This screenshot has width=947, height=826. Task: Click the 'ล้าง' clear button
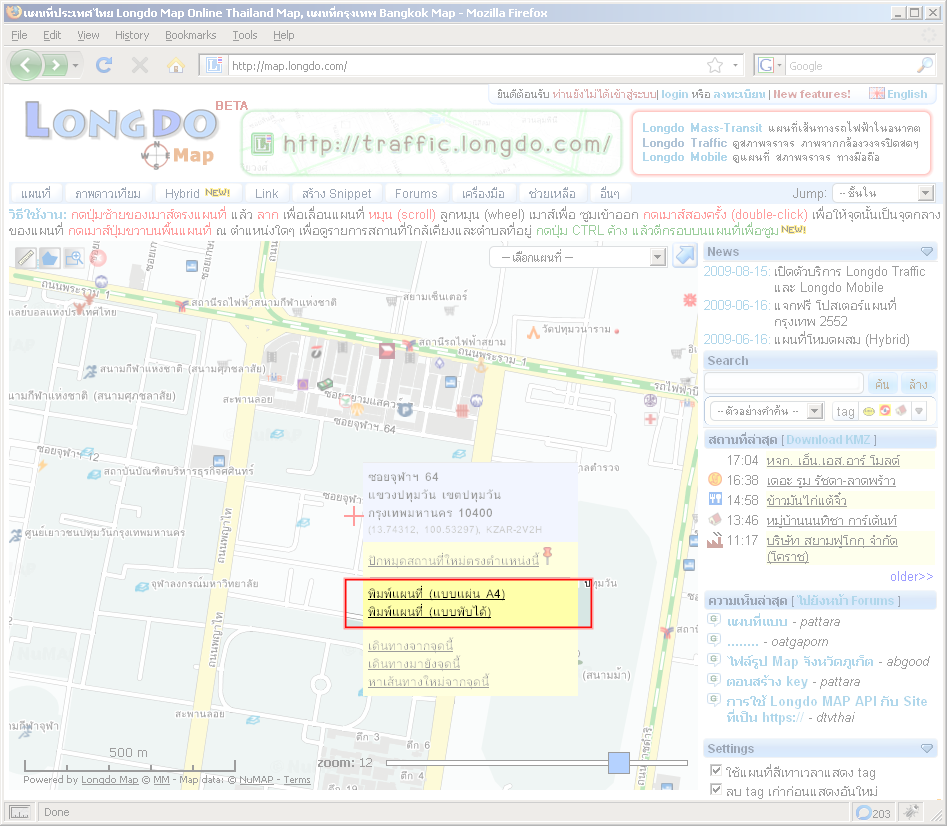(918, 384)
